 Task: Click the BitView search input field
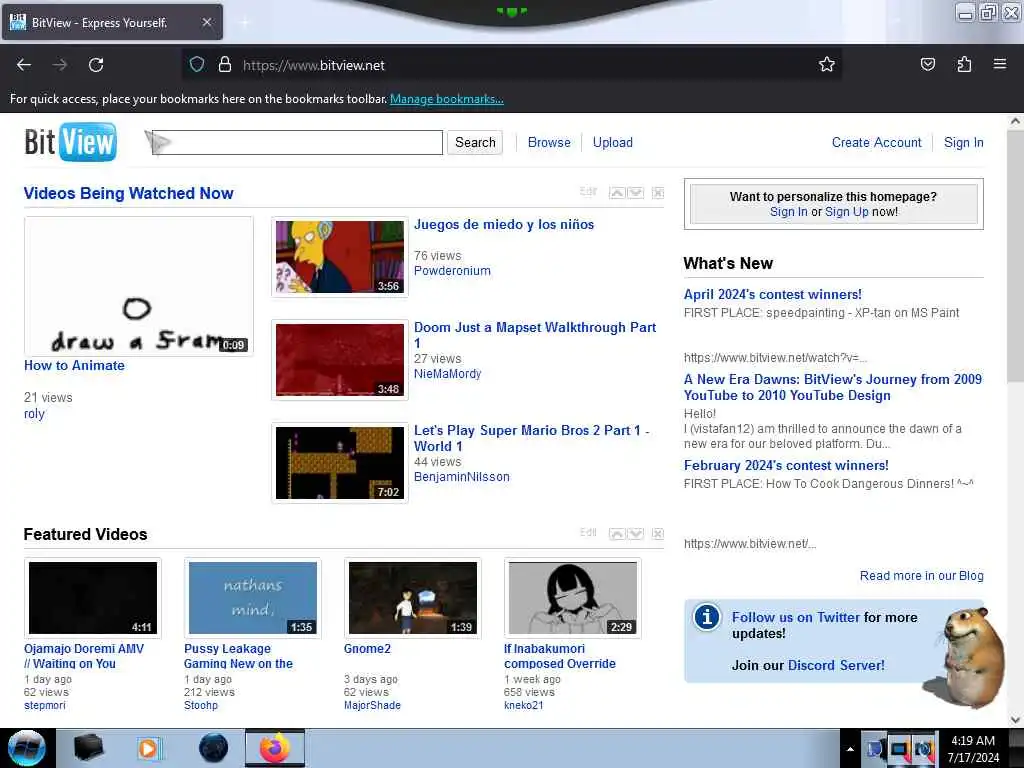point(297,142)
